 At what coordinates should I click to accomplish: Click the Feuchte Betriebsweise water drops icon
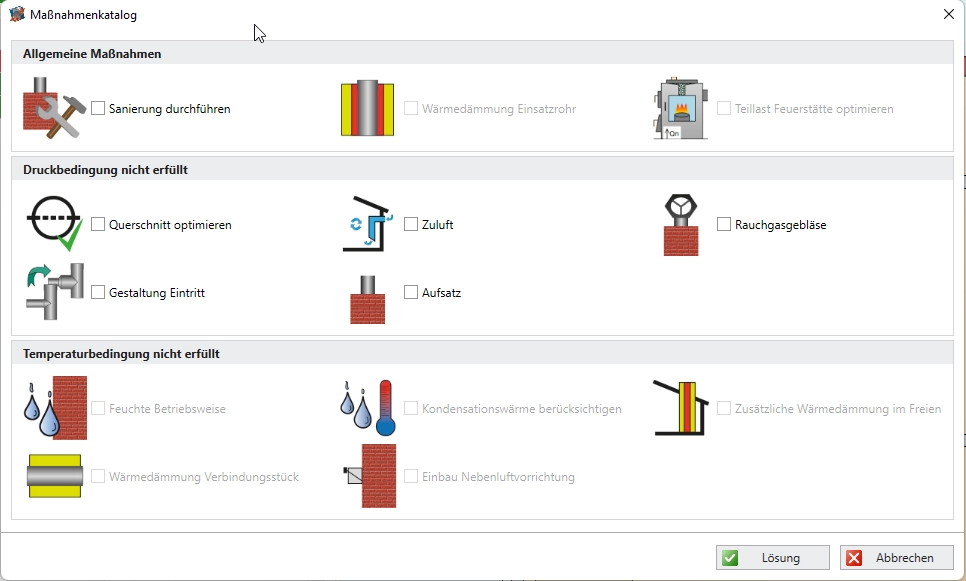pos(55,408)
